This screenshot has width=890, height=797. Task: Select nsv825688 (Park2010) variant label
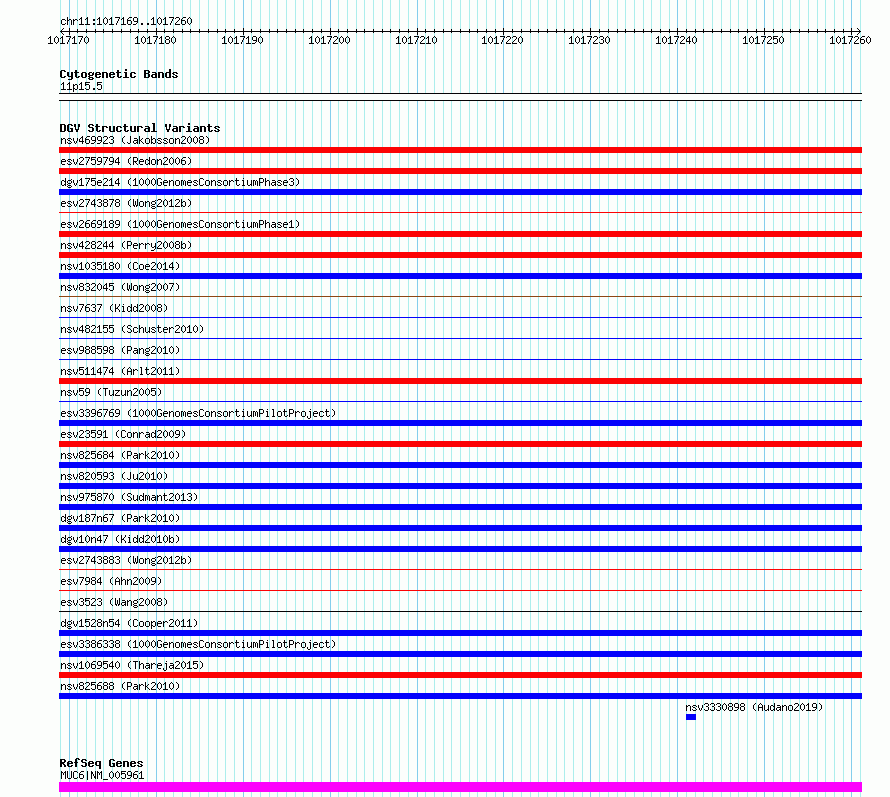[x=120, y=686]
